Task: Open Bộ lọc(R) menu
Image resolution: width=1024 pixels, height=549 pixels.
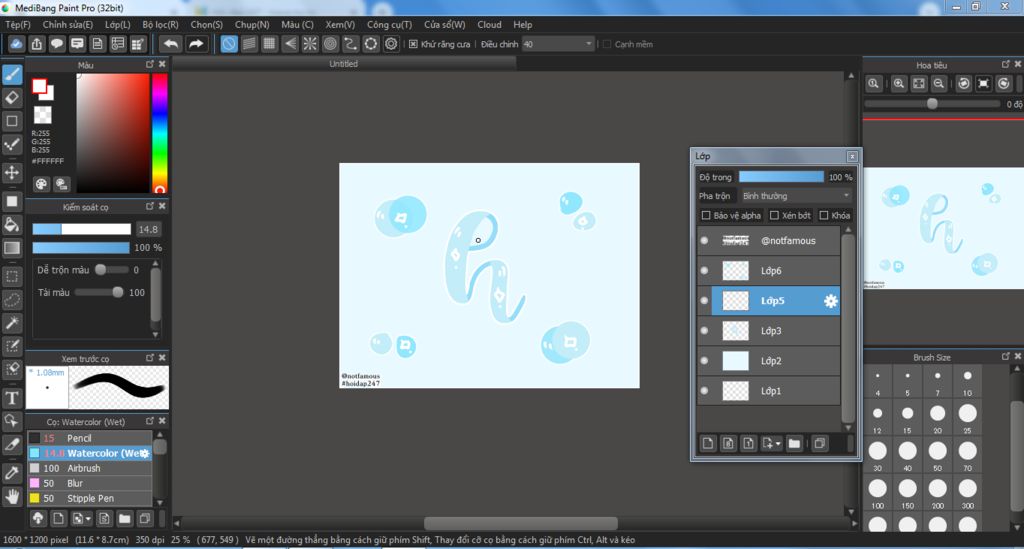Action: [161, 25]
